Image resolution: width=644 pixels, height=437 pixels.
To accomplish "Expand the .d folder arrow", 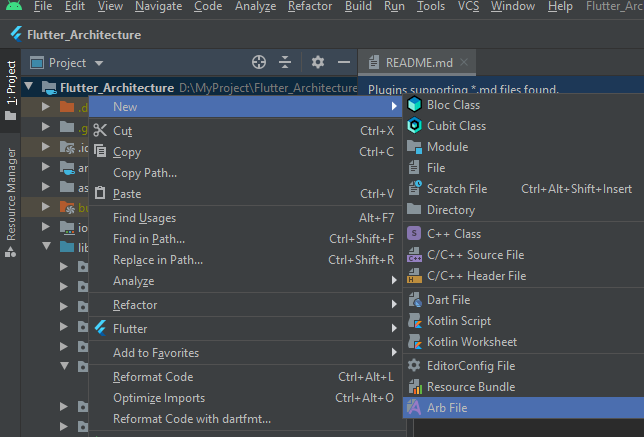I will [46, 106].
